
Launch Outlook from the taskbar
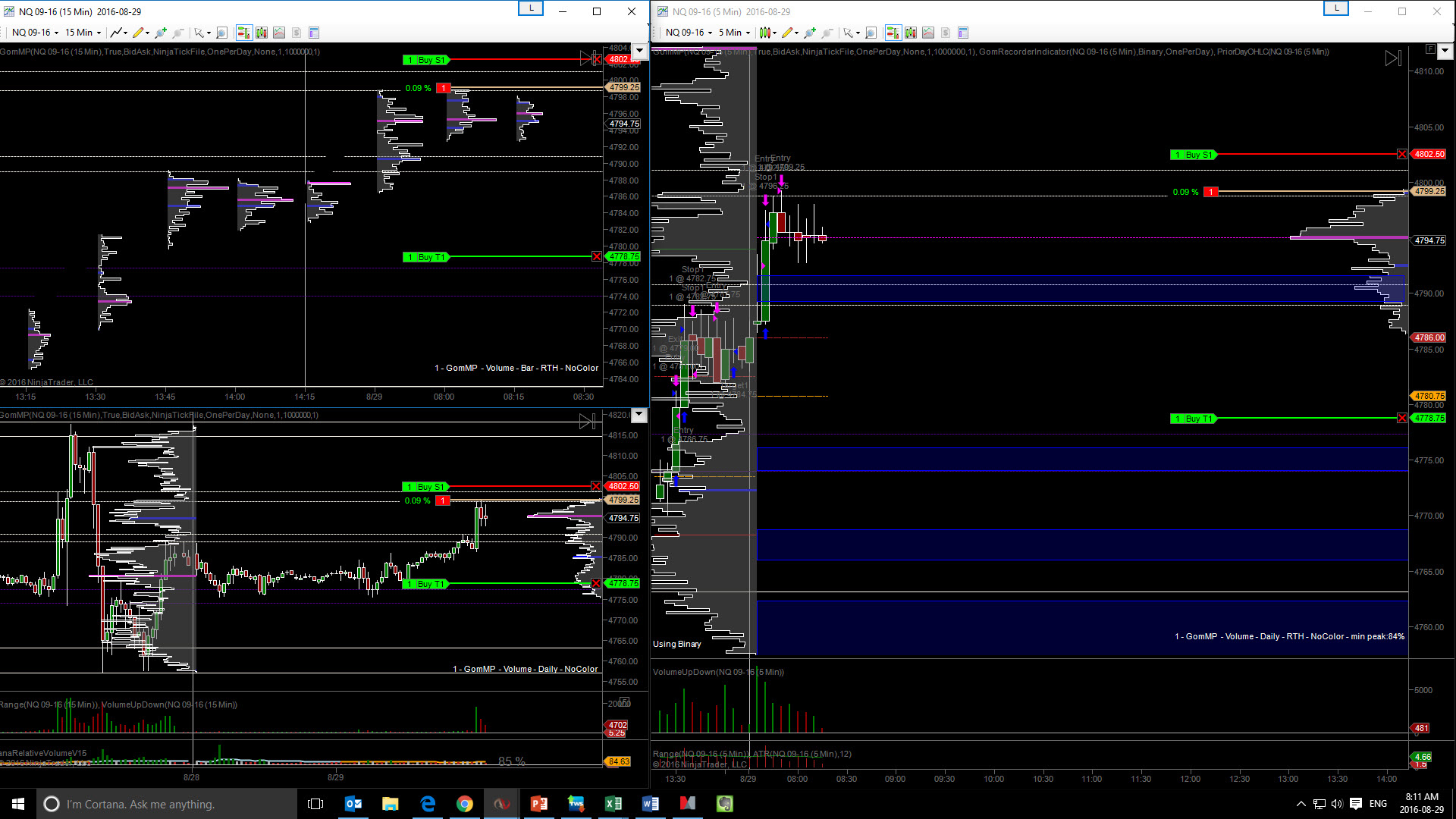353,804
